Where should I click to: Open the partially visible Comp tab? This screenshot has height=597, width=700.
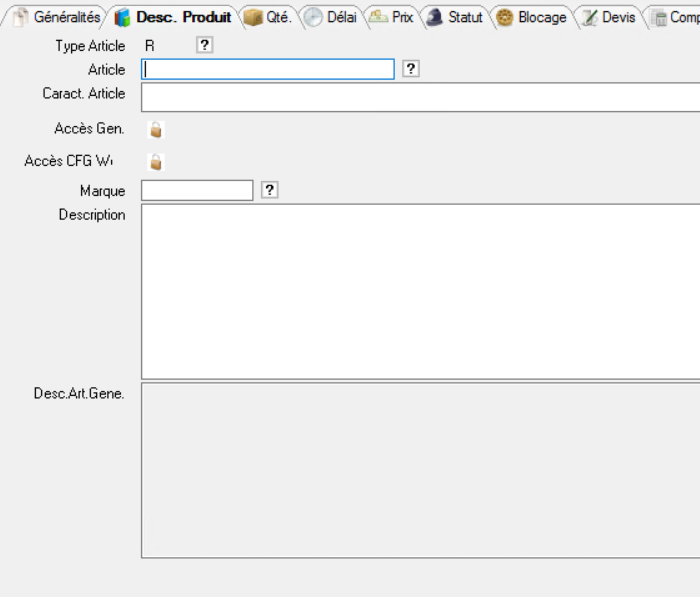point(673,17)
